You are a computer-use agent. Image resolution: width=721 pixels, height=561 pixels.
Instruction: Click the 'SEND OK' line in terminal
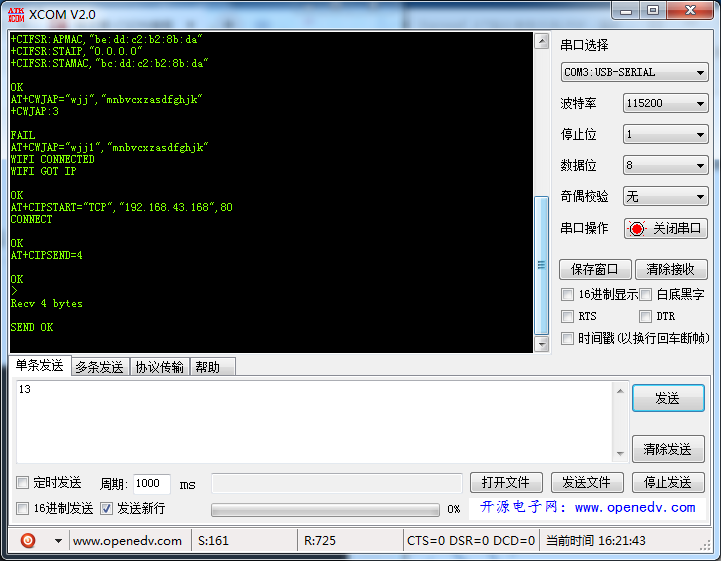point(32,327)
